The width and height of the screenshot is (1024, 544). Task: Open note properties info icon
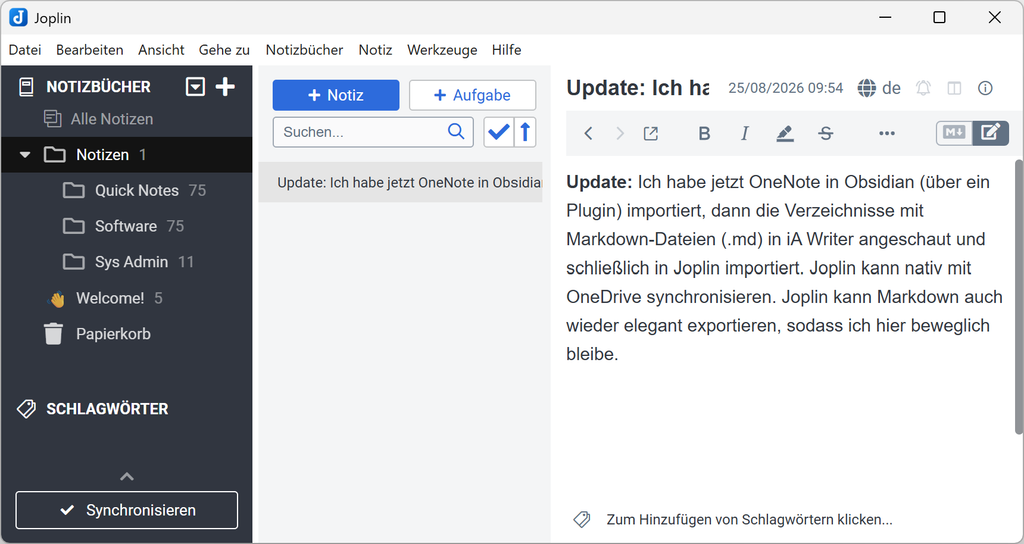coord(985,88)
